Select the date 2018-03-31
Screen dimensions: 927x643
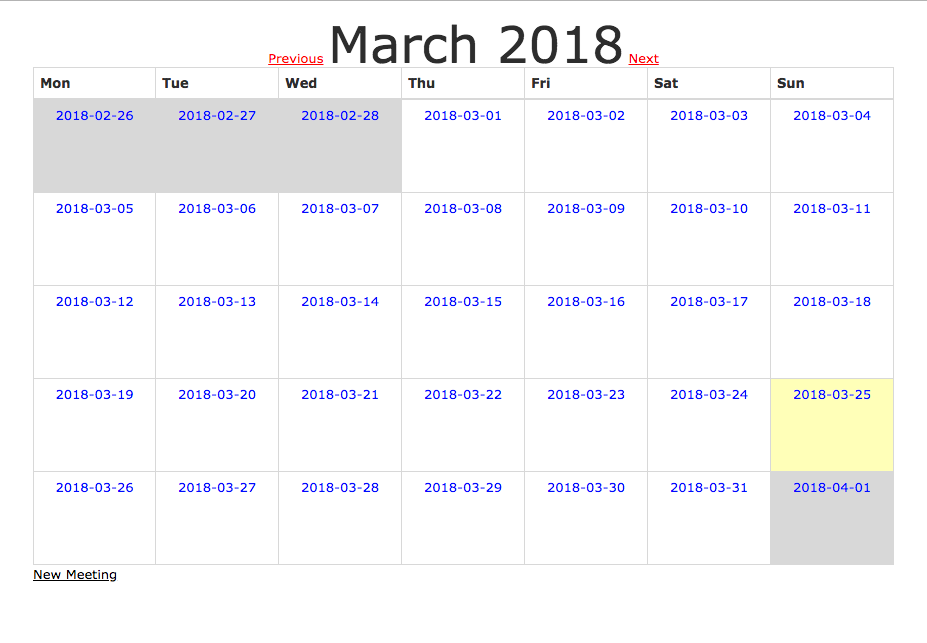[708, 487]
